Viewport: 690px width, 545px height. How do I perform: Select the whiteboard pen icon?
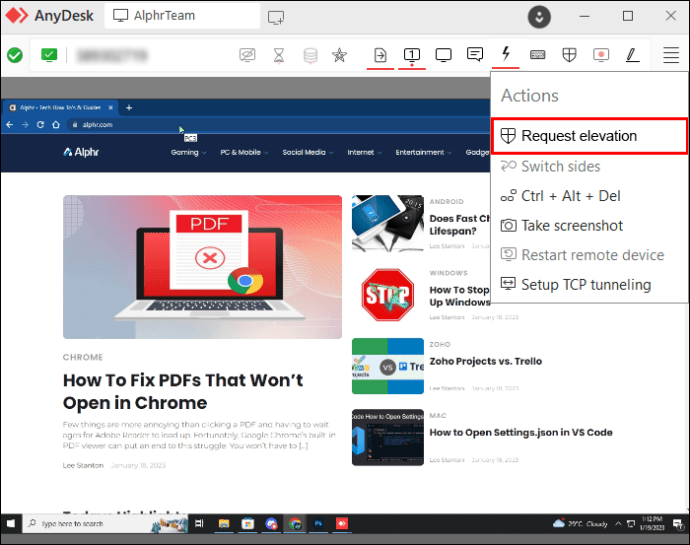[x=632, y=55]
